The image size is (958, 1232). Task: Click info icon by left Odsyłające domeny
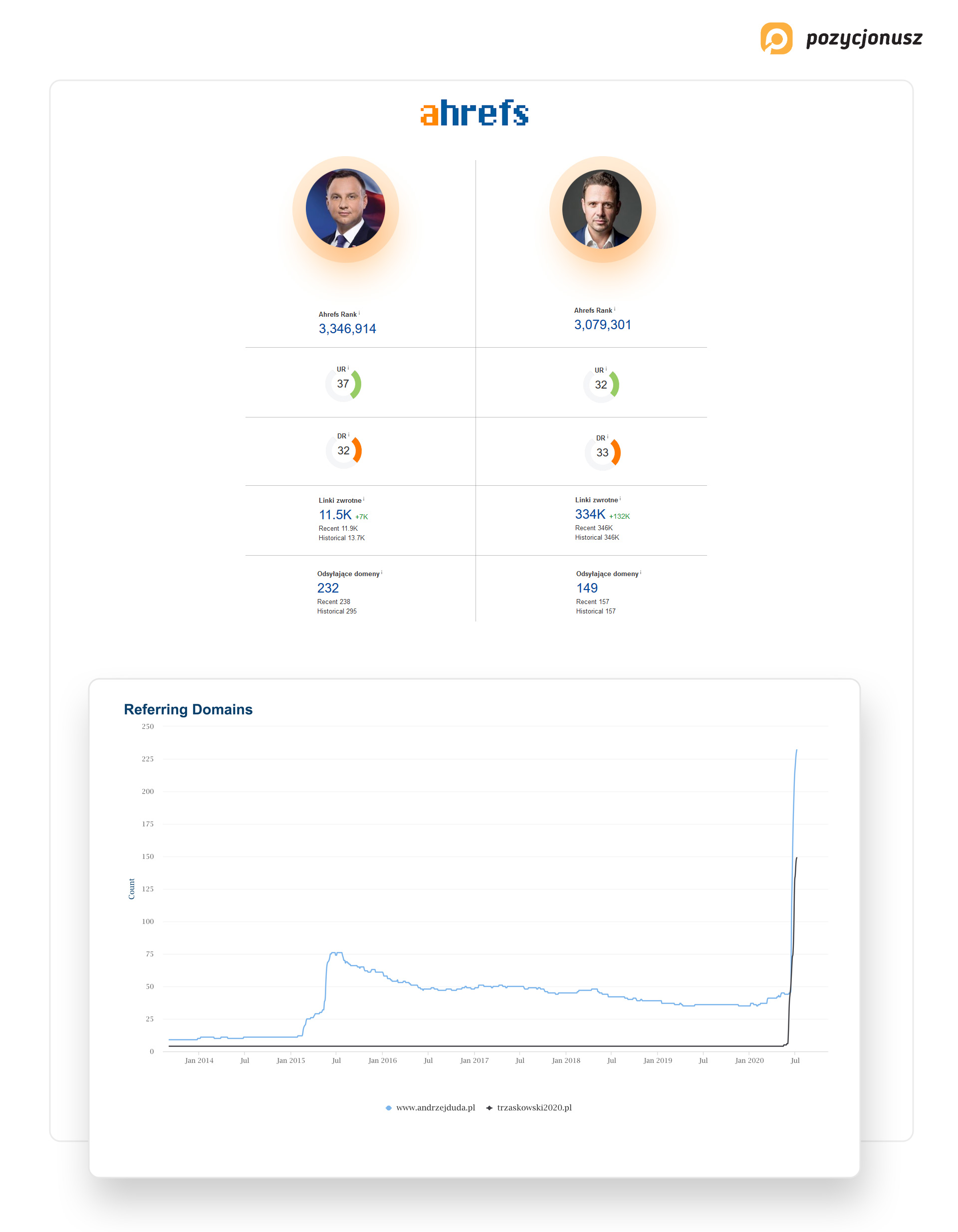381,572
